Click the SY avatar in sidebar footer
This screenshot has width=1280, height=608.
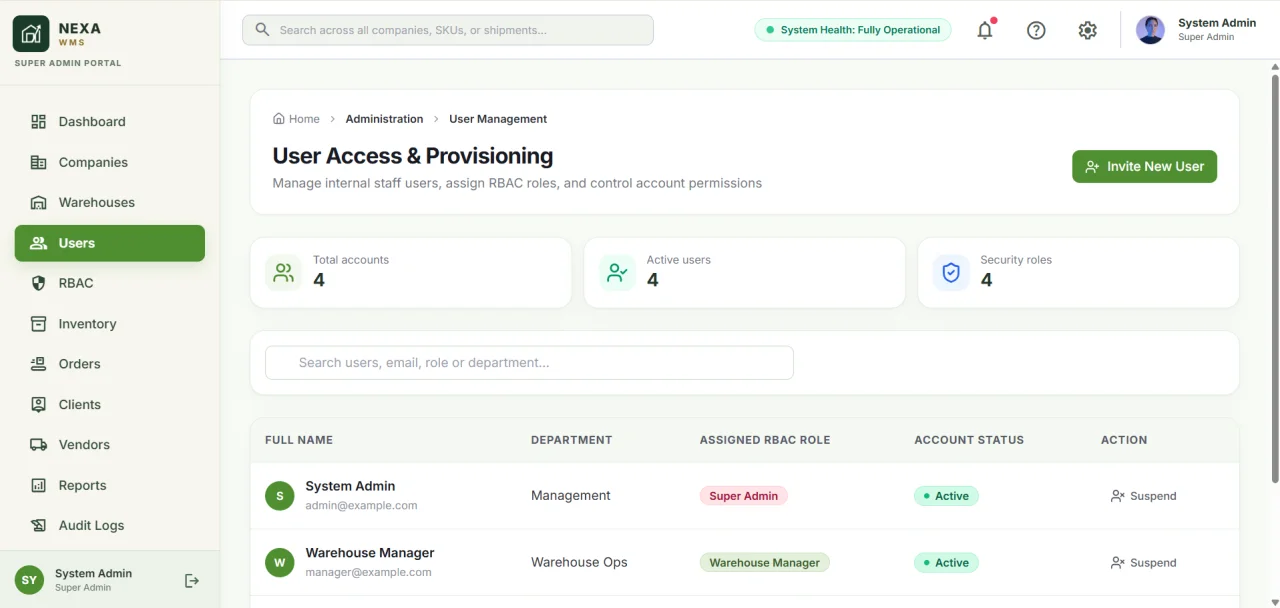[29, 580]
